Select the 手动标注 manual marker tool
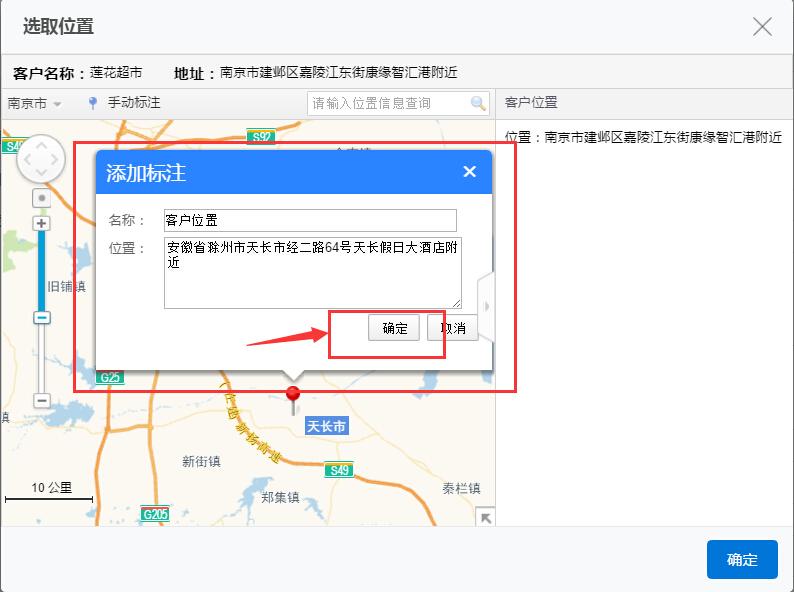 click(x=124, y=103)
